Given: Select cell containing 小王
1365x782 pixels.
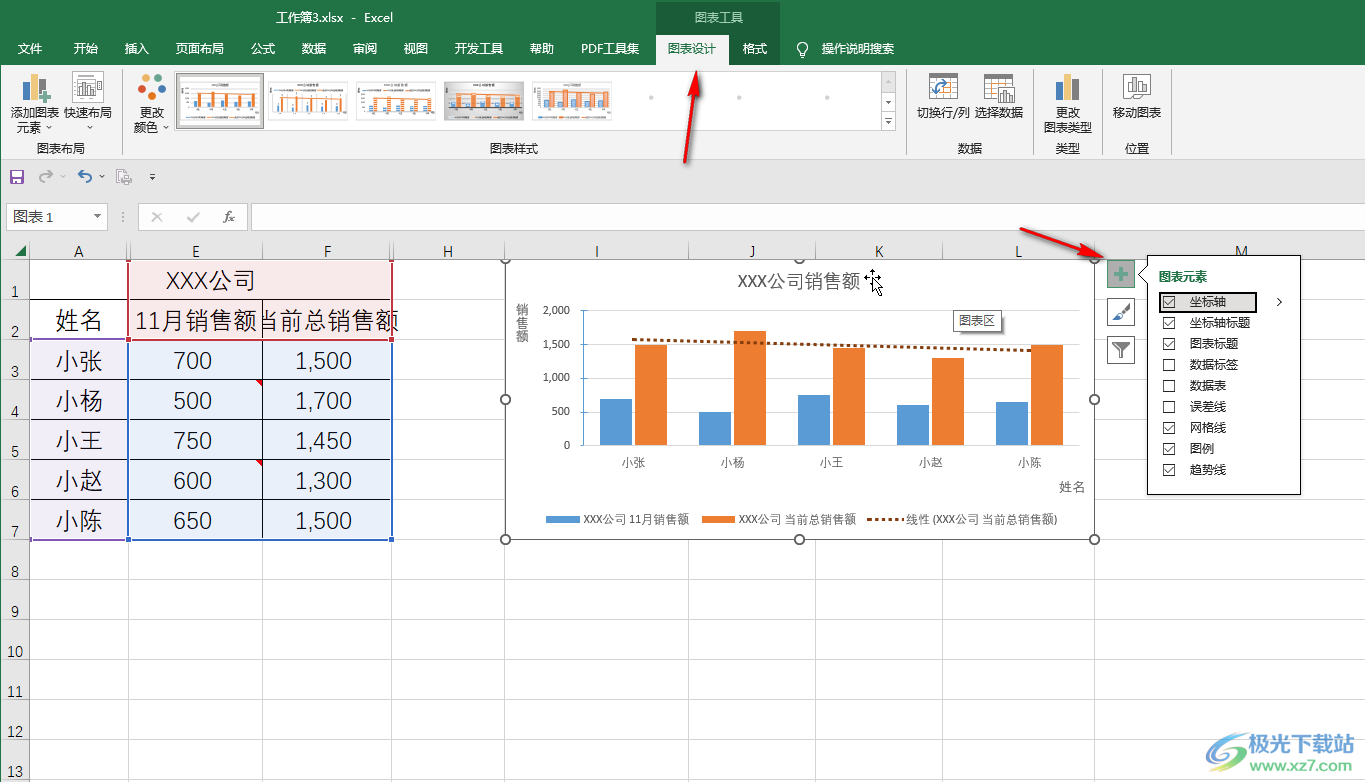Looking at the screenshot, I should coord(79,440).
